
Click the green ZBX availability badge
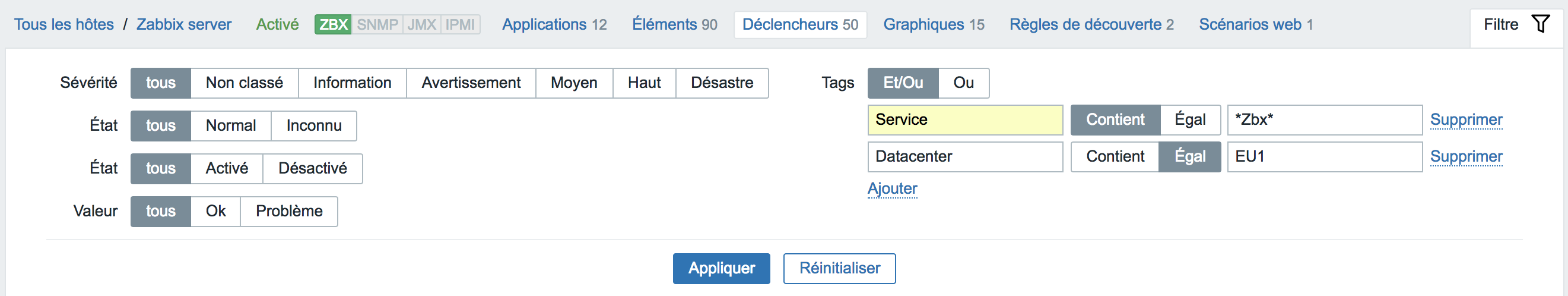pyautogui.click(x=334, y=24)
